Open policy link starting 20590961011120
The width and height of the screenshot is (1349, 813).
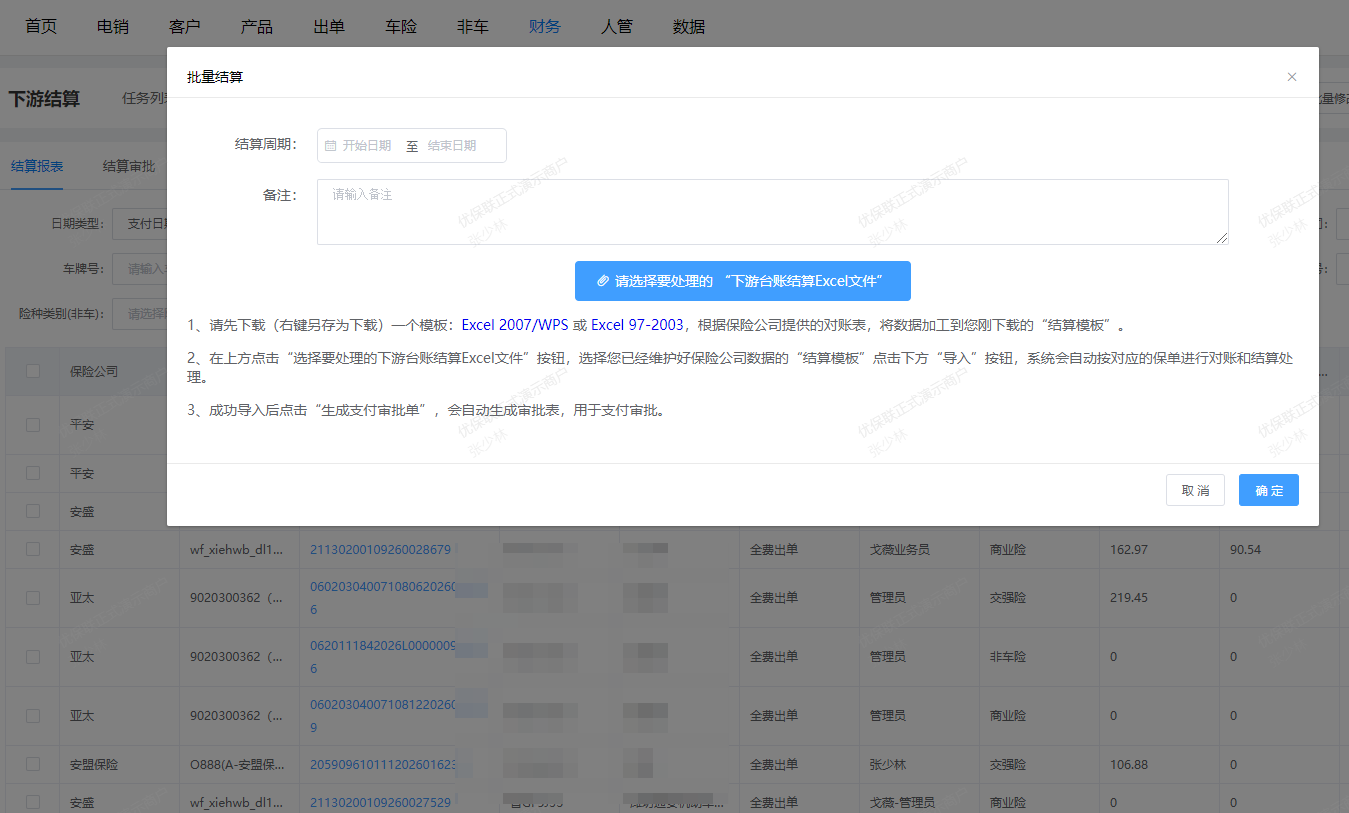[x=383, y=764]
